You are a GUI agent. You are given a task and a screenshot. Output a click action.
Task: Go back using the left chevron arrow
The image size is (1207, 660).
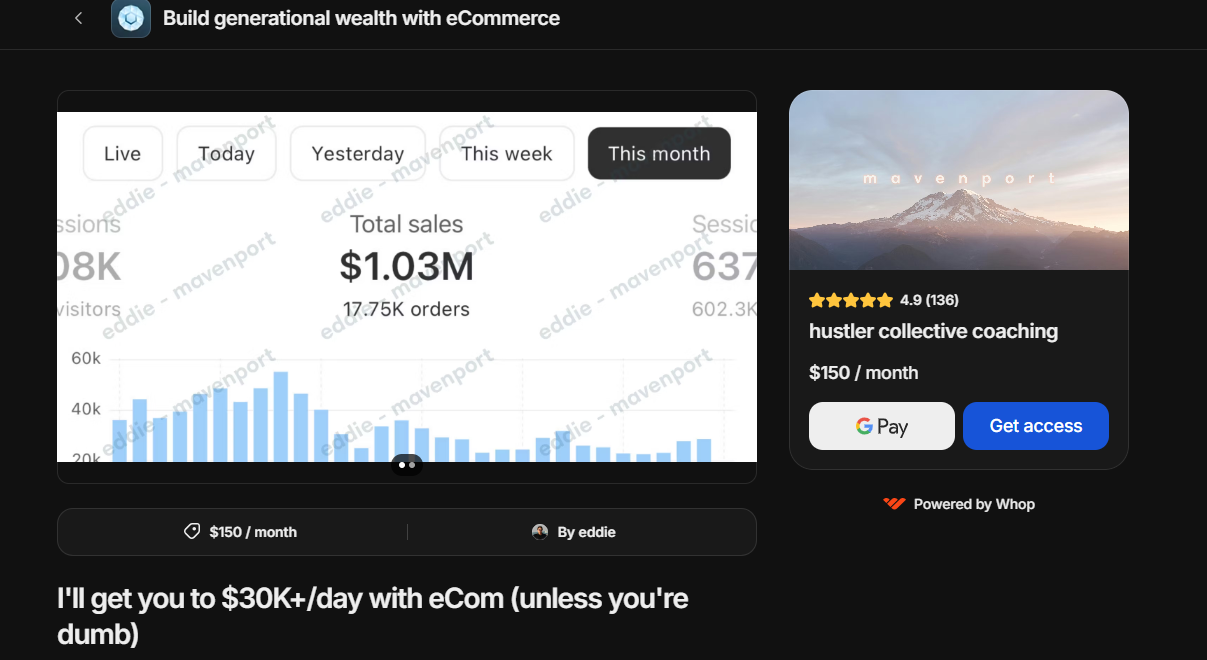tap(78, 18)
